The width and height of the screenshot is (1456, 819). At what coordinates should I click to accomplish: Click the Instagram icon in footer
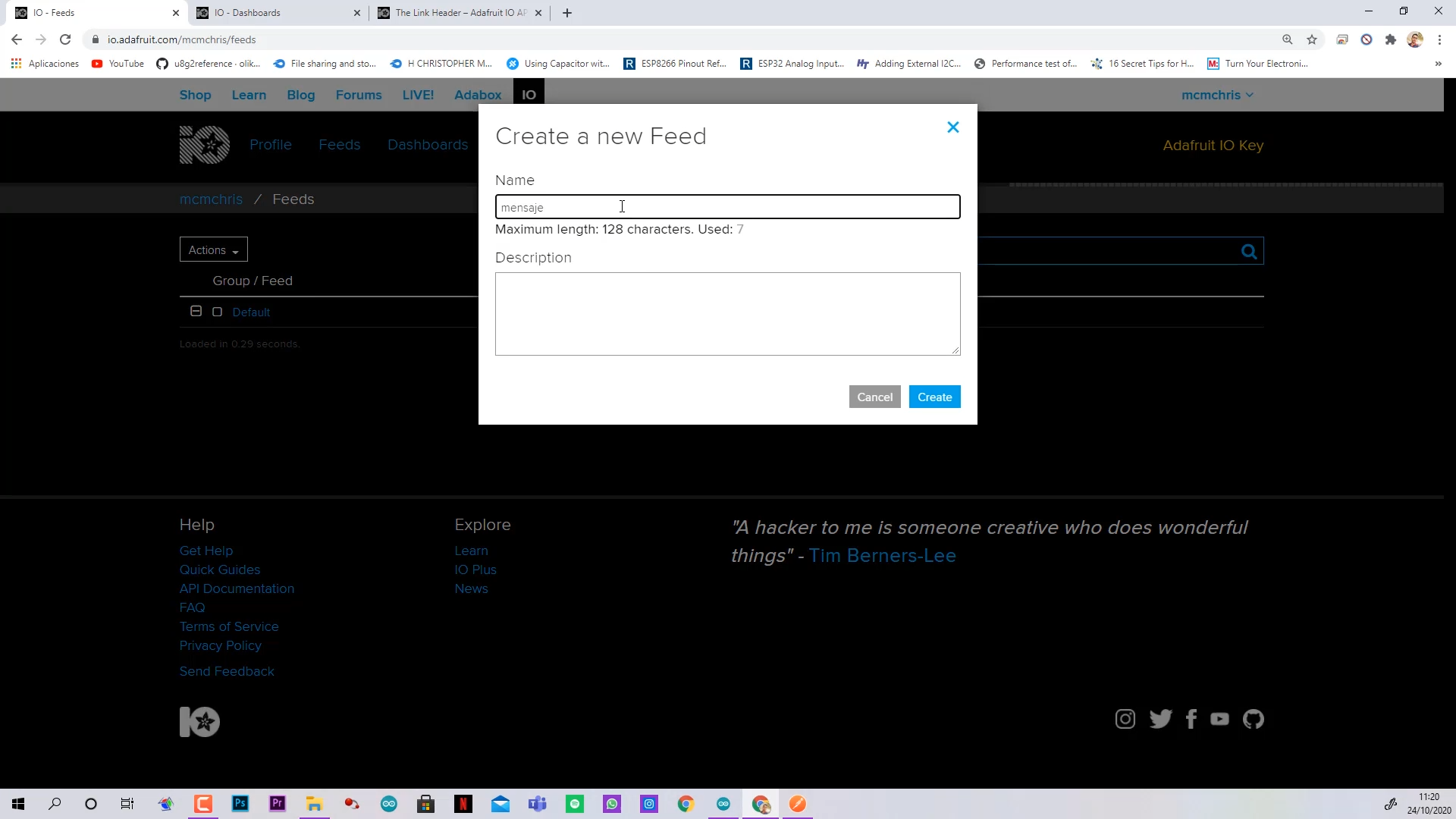point(1126,719)
